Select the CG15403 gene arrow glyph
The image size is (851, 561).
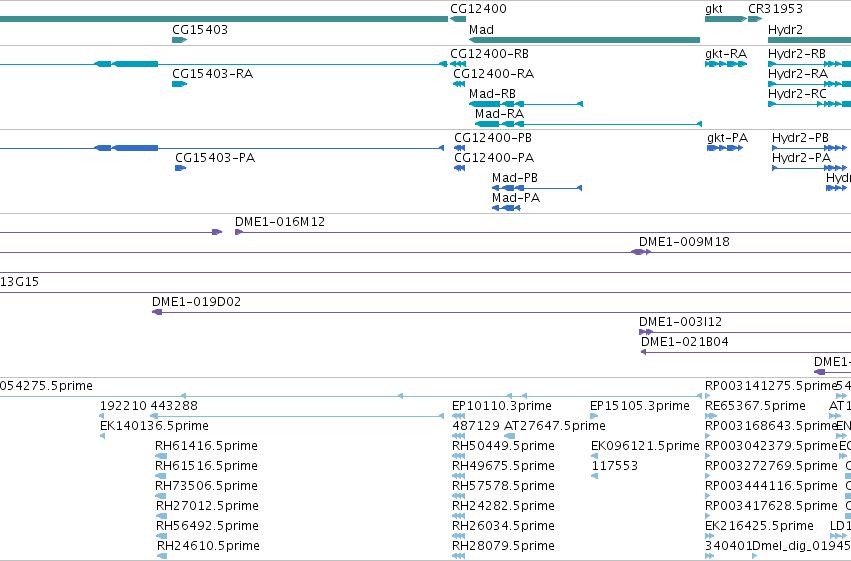[x=180, y=40]
